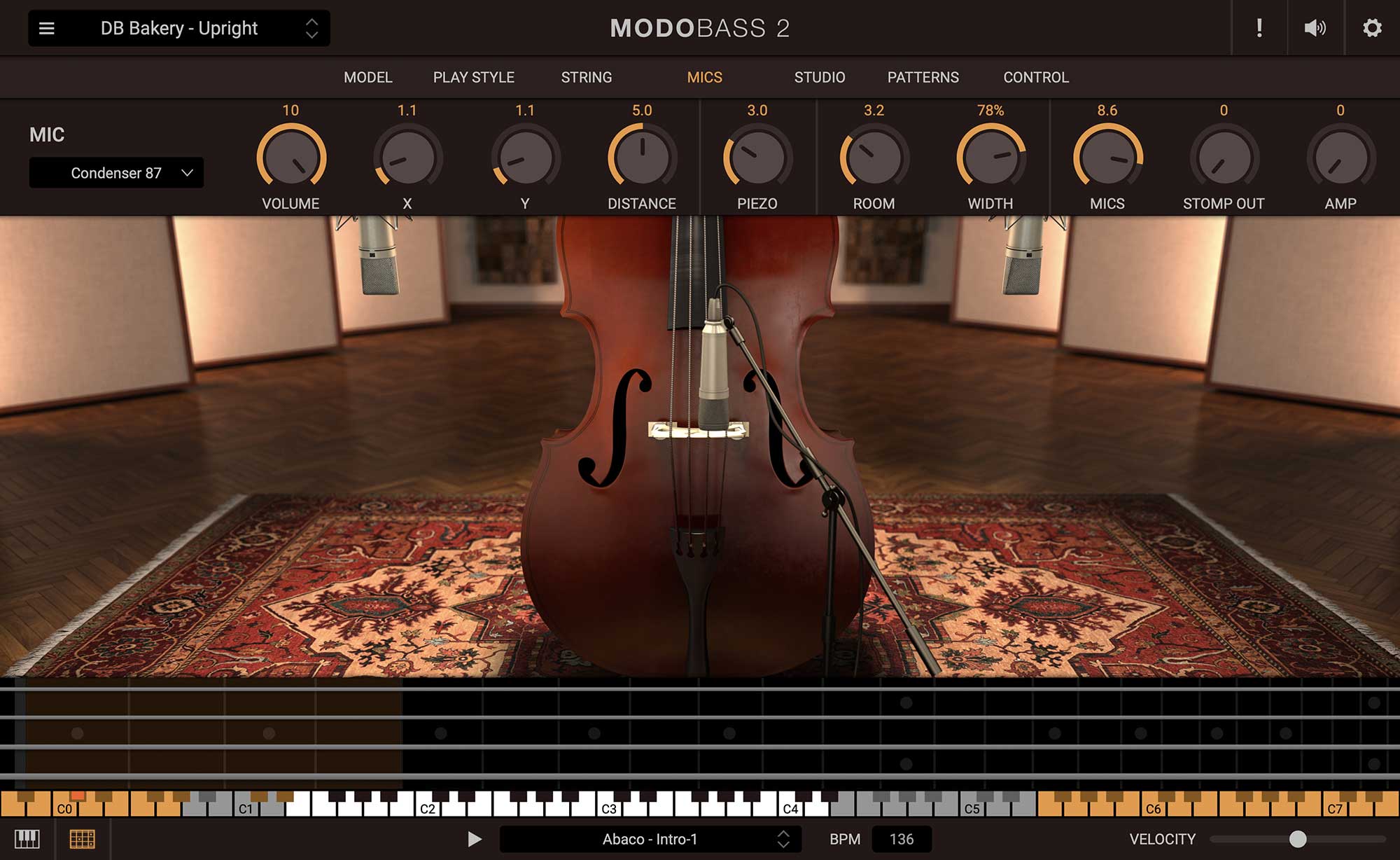Turn up the PIEZO knob

(x=757, y=155)
